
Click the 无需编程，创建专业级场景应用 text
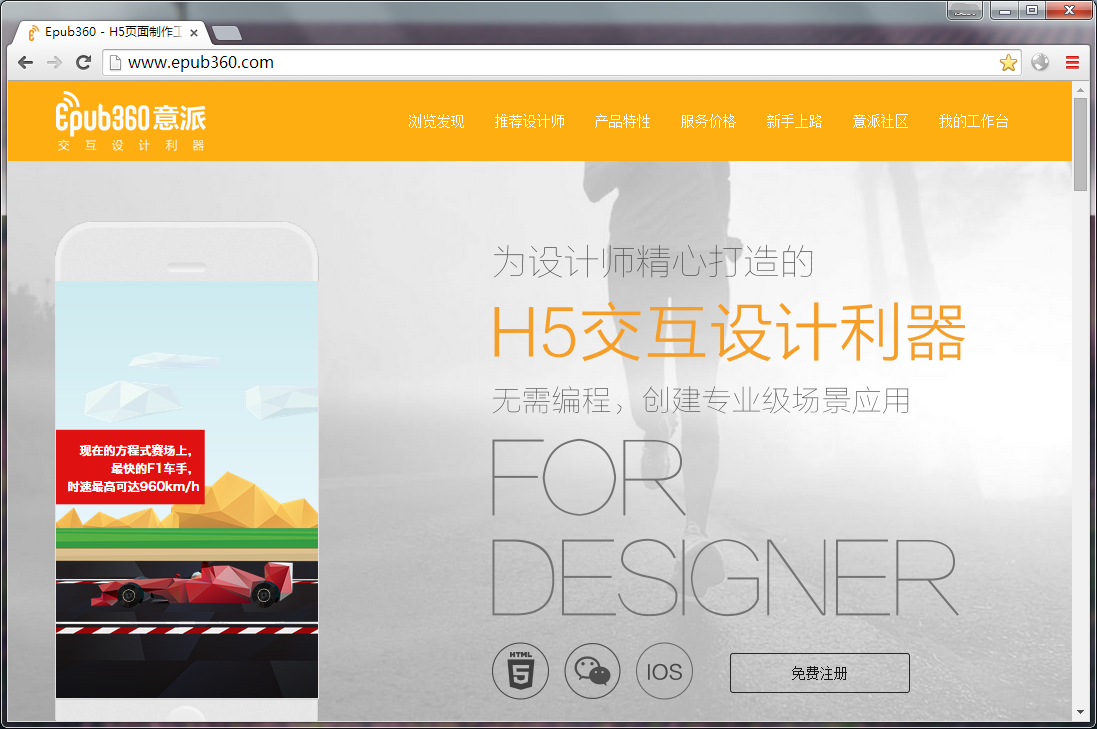tap(701, 400)
